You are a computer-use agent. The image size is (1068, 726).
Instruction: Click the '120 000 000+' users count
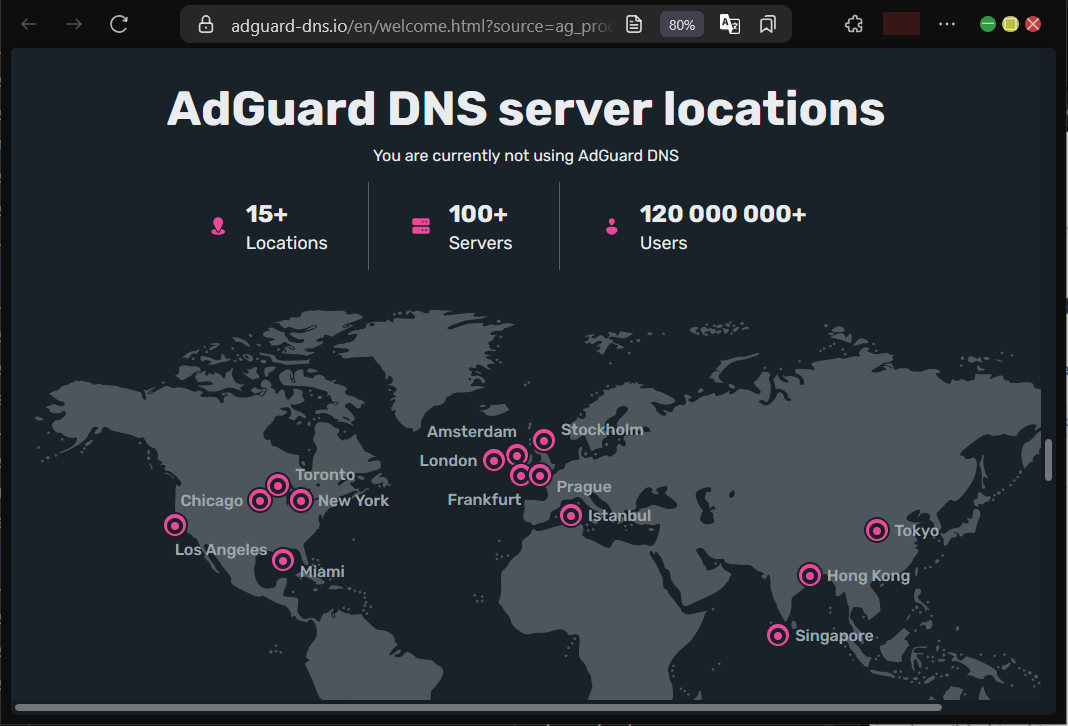pos(723,214)
